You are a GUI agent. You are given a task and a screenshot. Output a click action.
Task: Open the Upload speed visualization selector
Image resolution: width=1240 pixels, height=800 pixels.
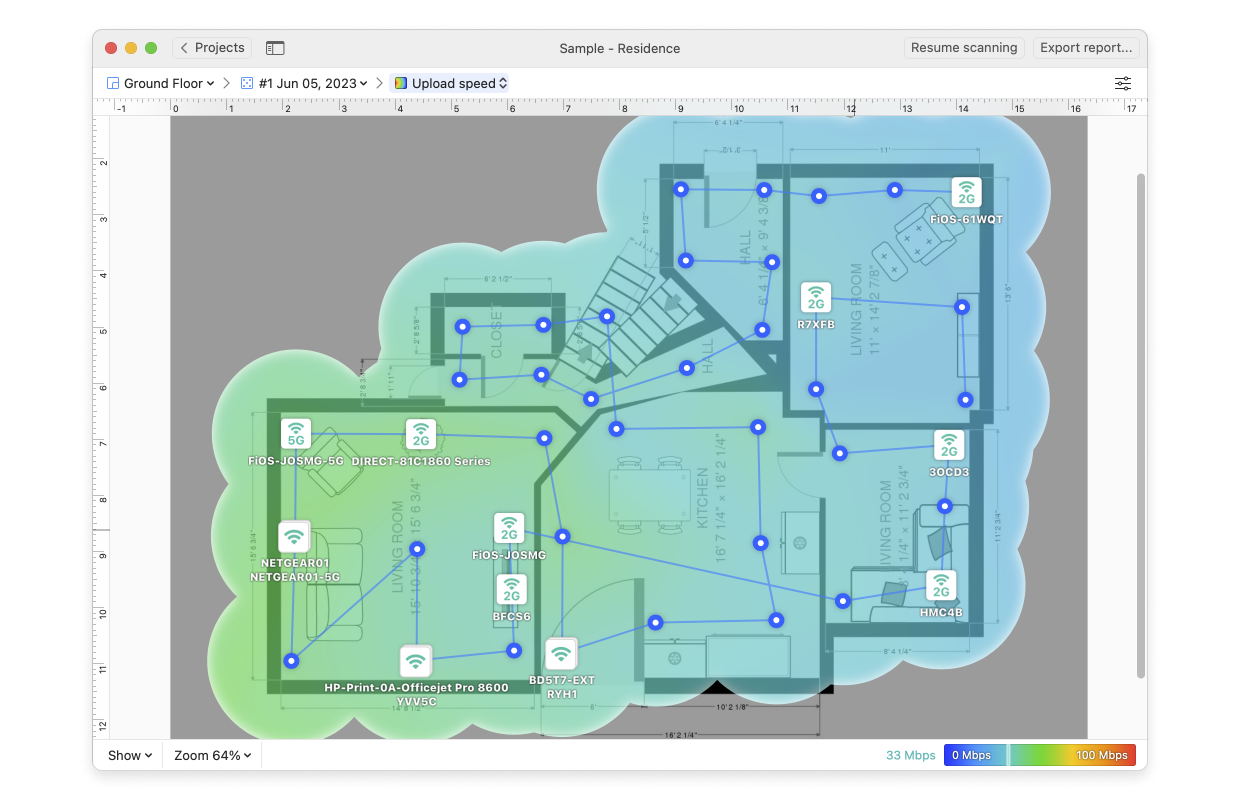point(451,83)
